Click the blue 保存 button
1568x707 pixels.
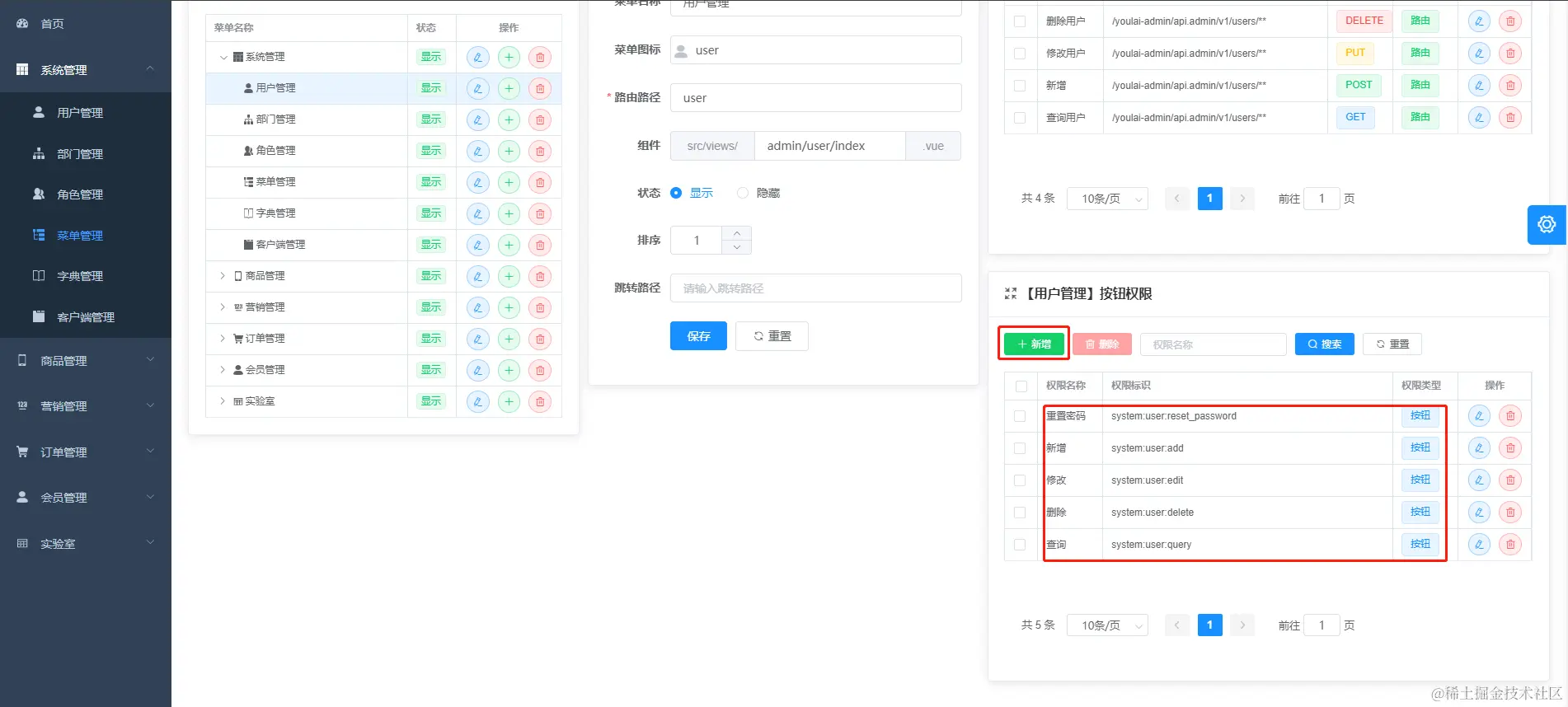pos(698,336)
